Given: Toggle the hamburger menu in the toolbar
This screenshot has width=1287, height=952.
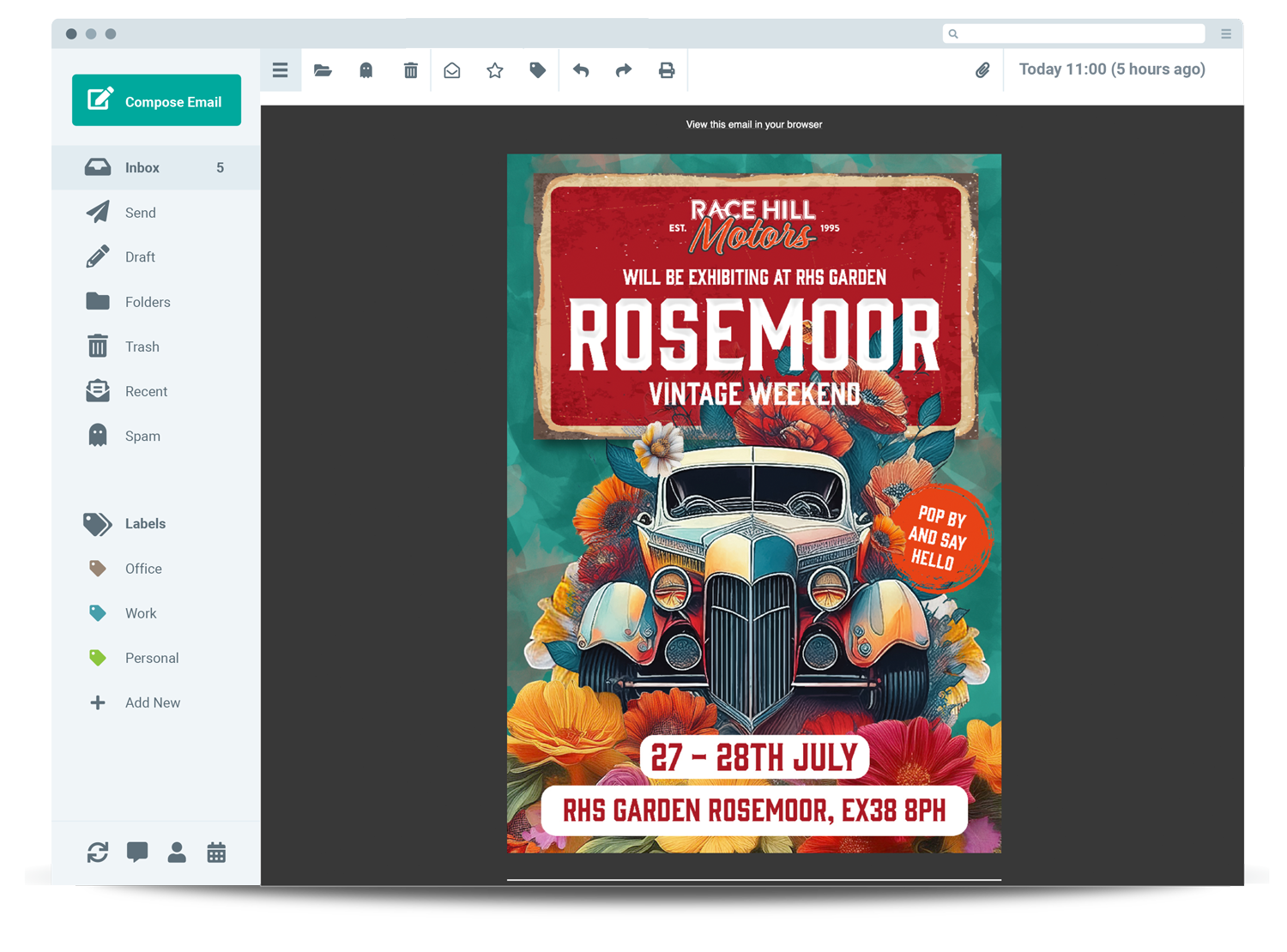Looking at the screenshot, I should coord(280,70).
